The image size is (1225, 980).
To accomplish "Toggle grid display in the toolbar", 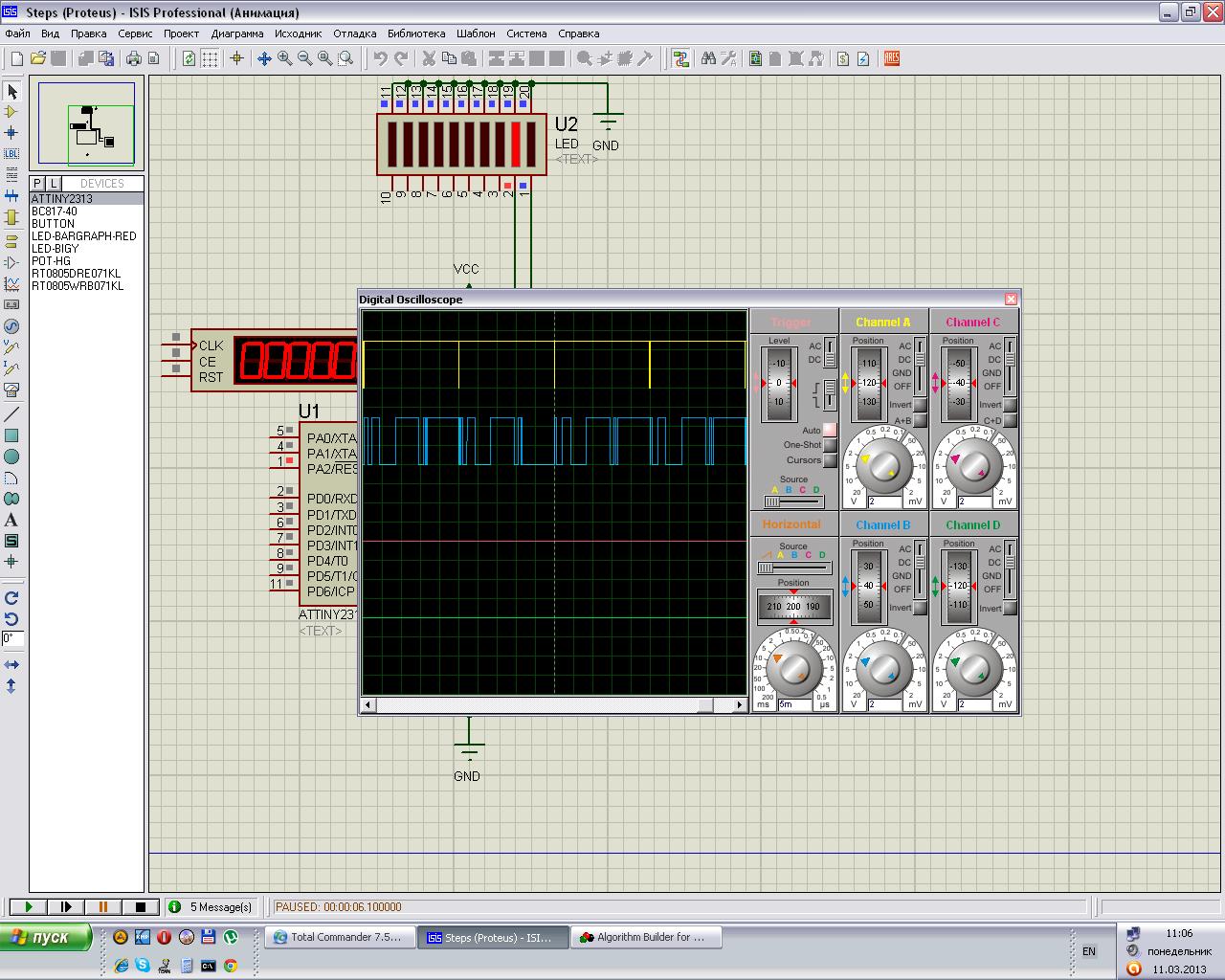I will pos(210,58).
